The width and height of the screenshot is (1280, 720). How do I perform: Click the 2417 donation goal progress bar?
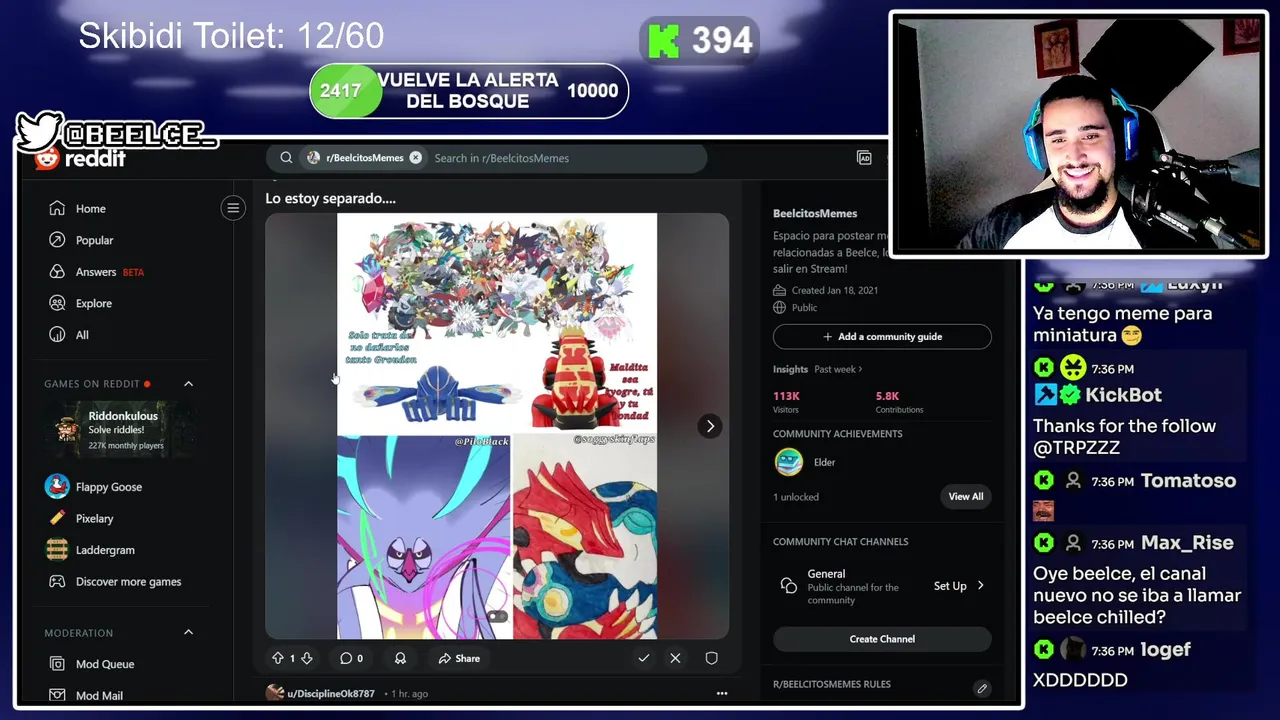[469, 91]
